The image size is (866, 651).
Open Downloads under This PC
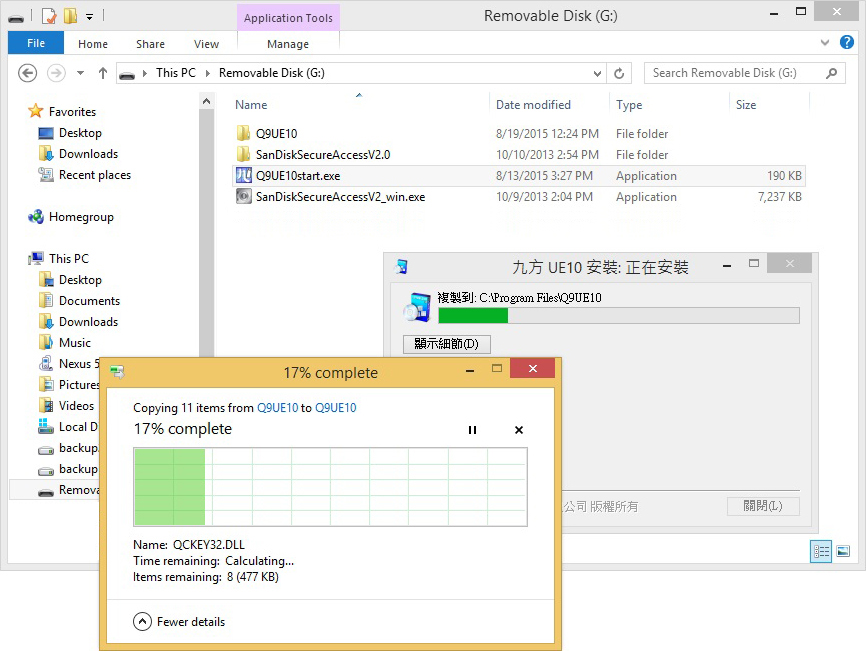(88, 321)
